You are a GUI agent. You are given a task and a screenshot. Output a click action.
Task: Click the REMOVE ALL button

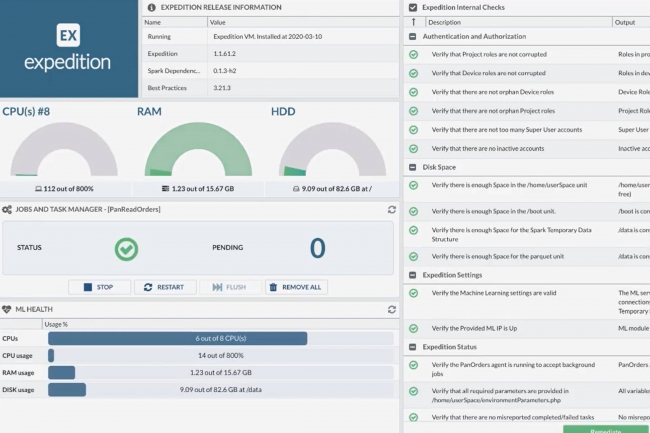[x=296, y=287]
